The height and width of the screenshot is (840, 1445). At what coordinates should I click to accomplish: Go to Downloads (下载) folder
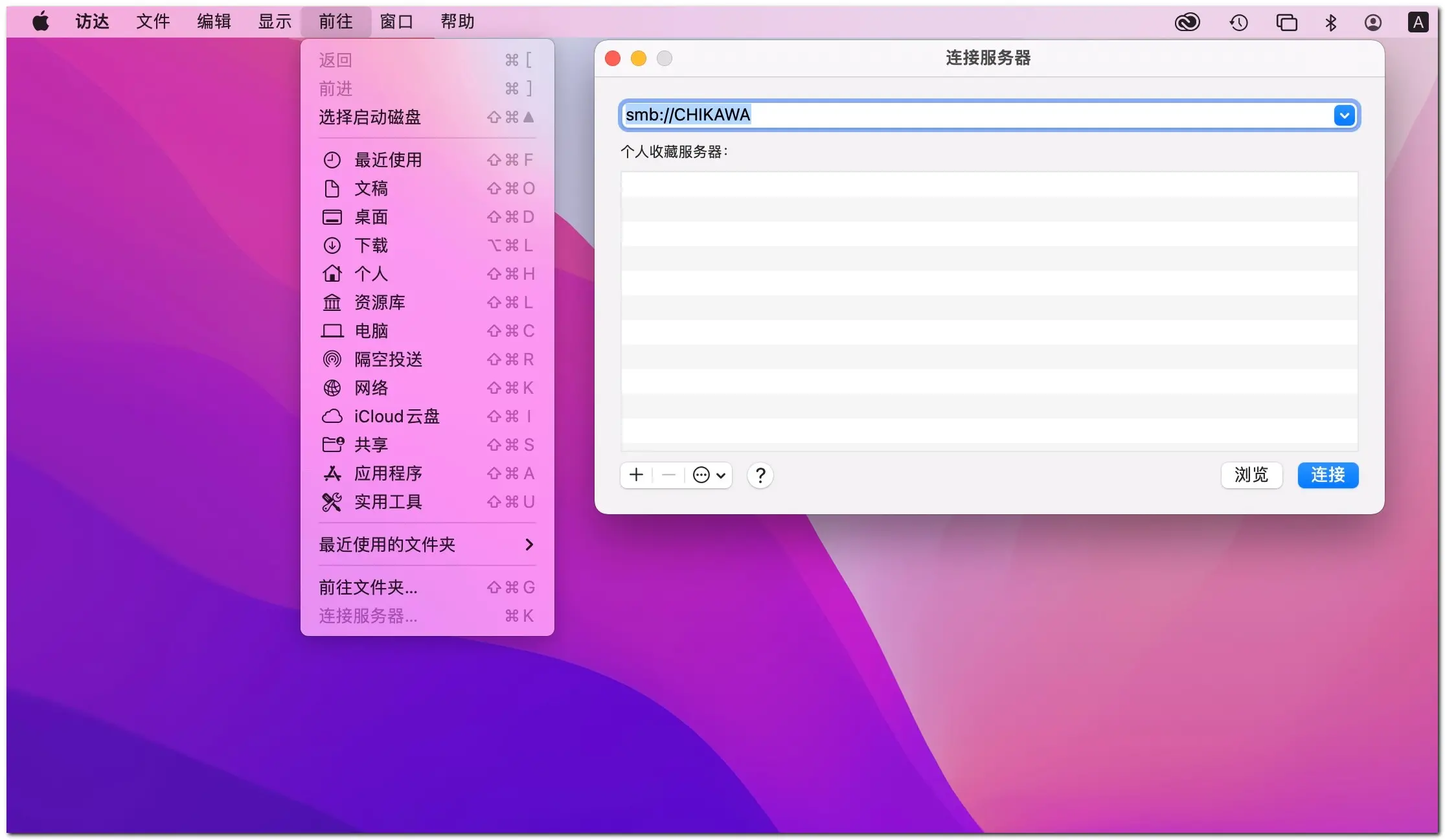click(x=370, y=245)
